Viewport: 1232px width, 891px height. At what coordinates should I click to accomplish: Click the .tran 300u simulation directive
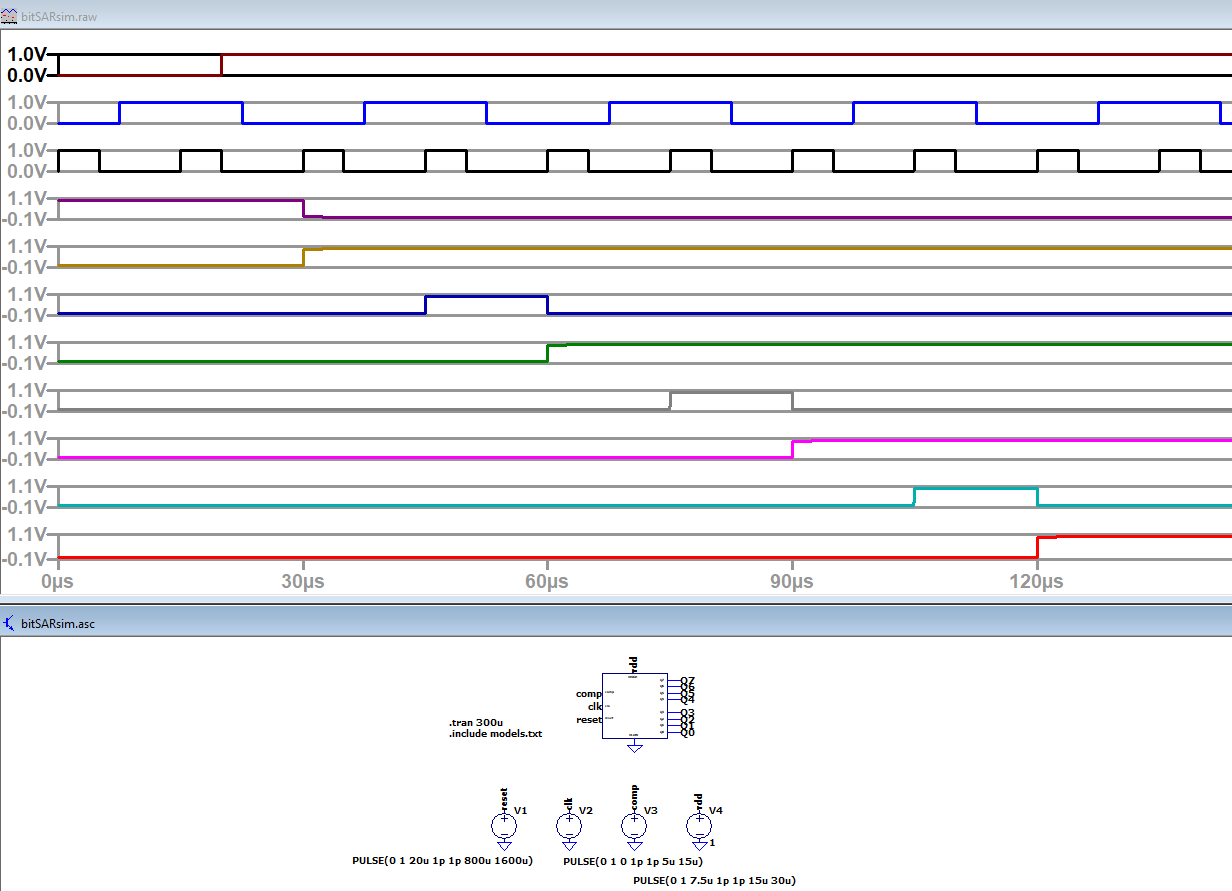pos(476,722)
